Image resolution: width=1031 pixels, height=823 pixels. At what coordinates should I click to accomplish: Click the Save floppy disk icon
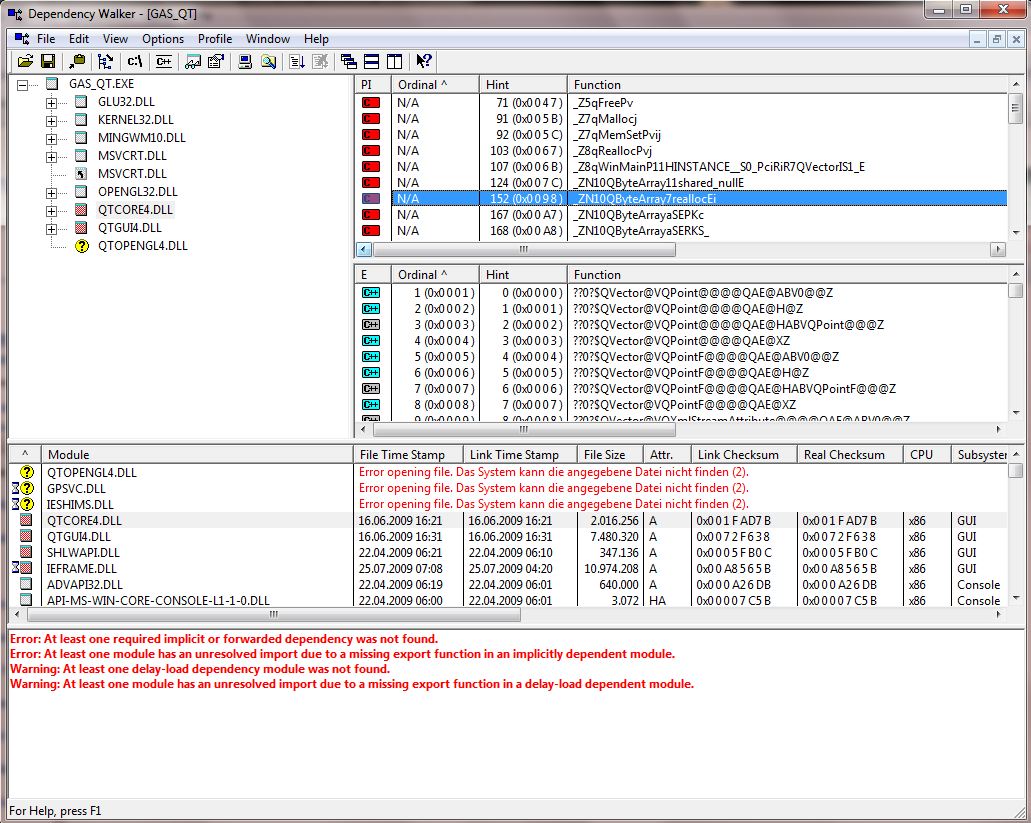[x=48, y=62]
